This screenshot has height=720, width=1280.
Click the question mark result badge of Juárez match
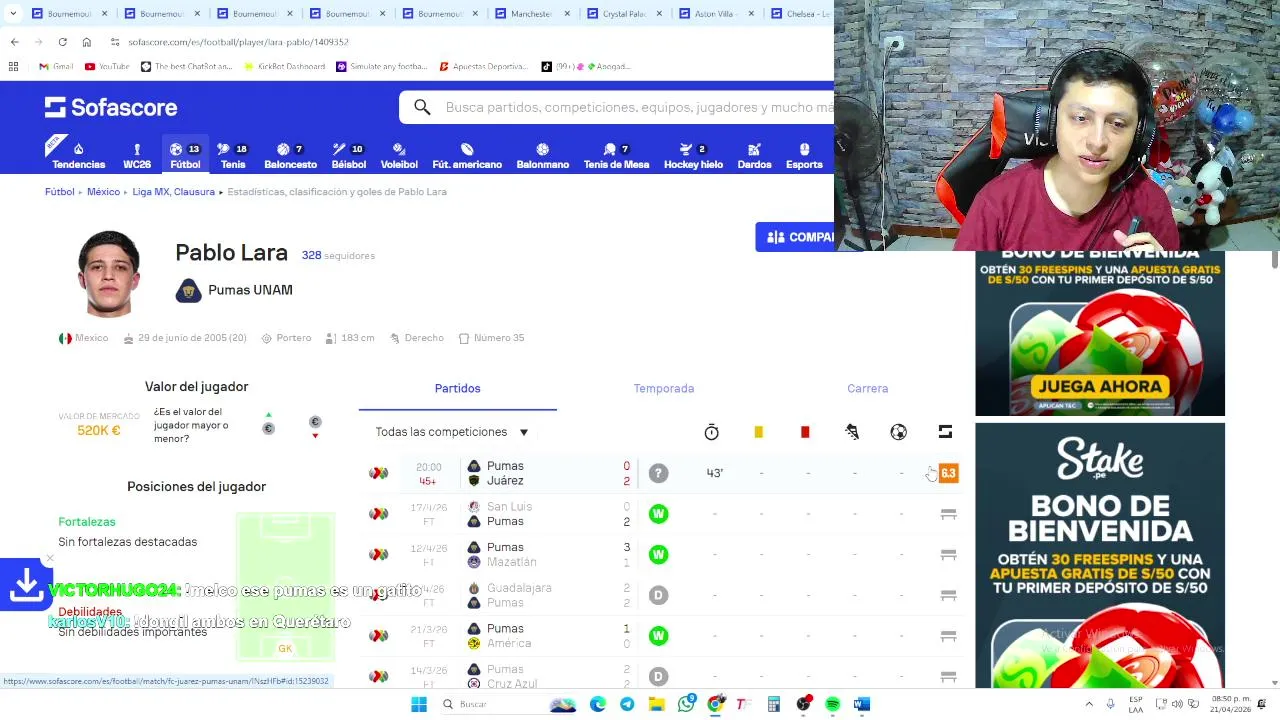click(658, 473)
